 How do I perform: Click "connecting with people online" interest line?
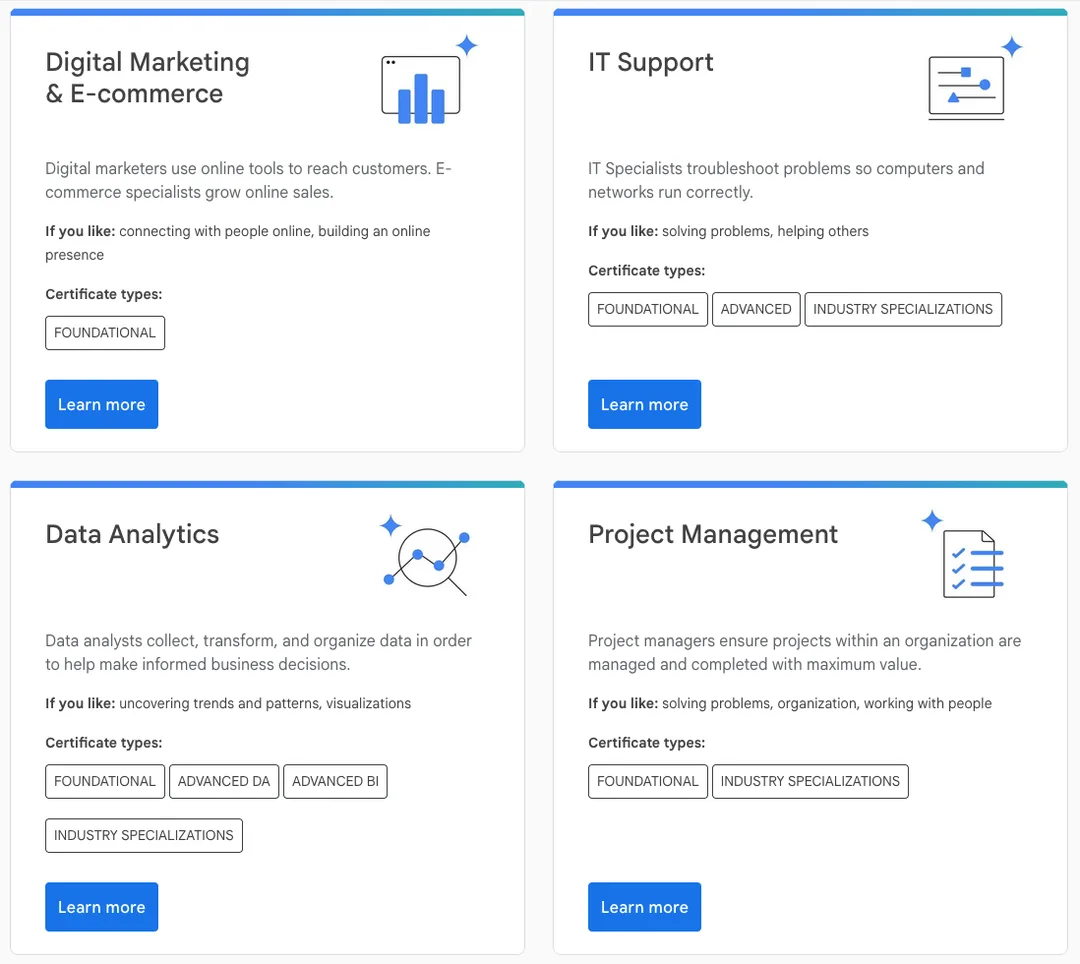point(238,243)
